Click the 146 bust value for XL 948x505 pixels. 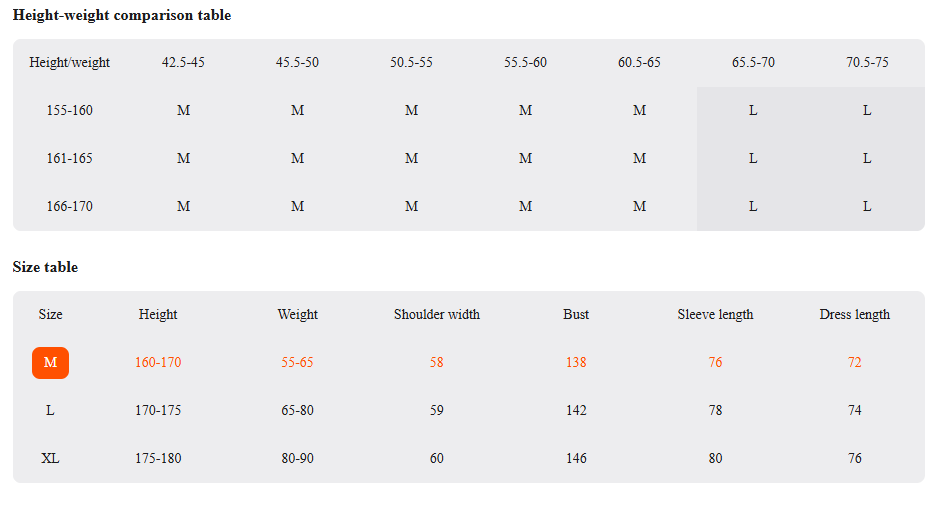point(576,458)
